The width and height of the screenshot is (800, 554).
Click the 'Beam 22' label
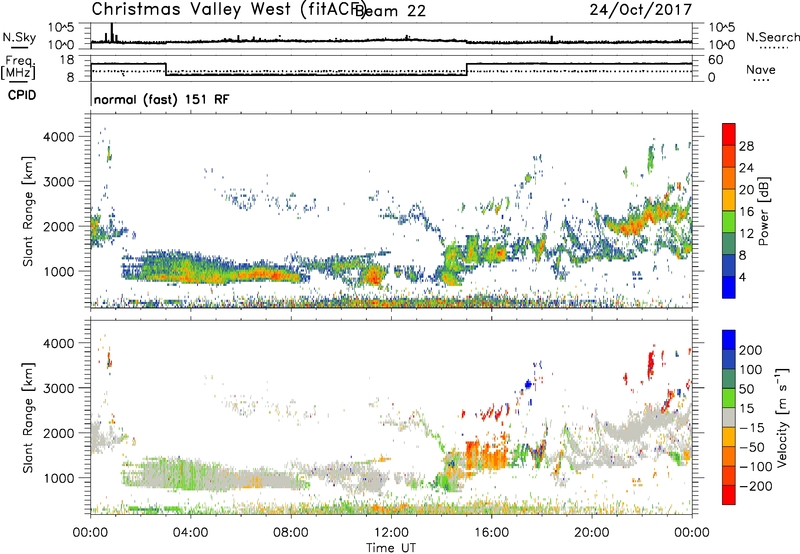(x=390, y=11)
